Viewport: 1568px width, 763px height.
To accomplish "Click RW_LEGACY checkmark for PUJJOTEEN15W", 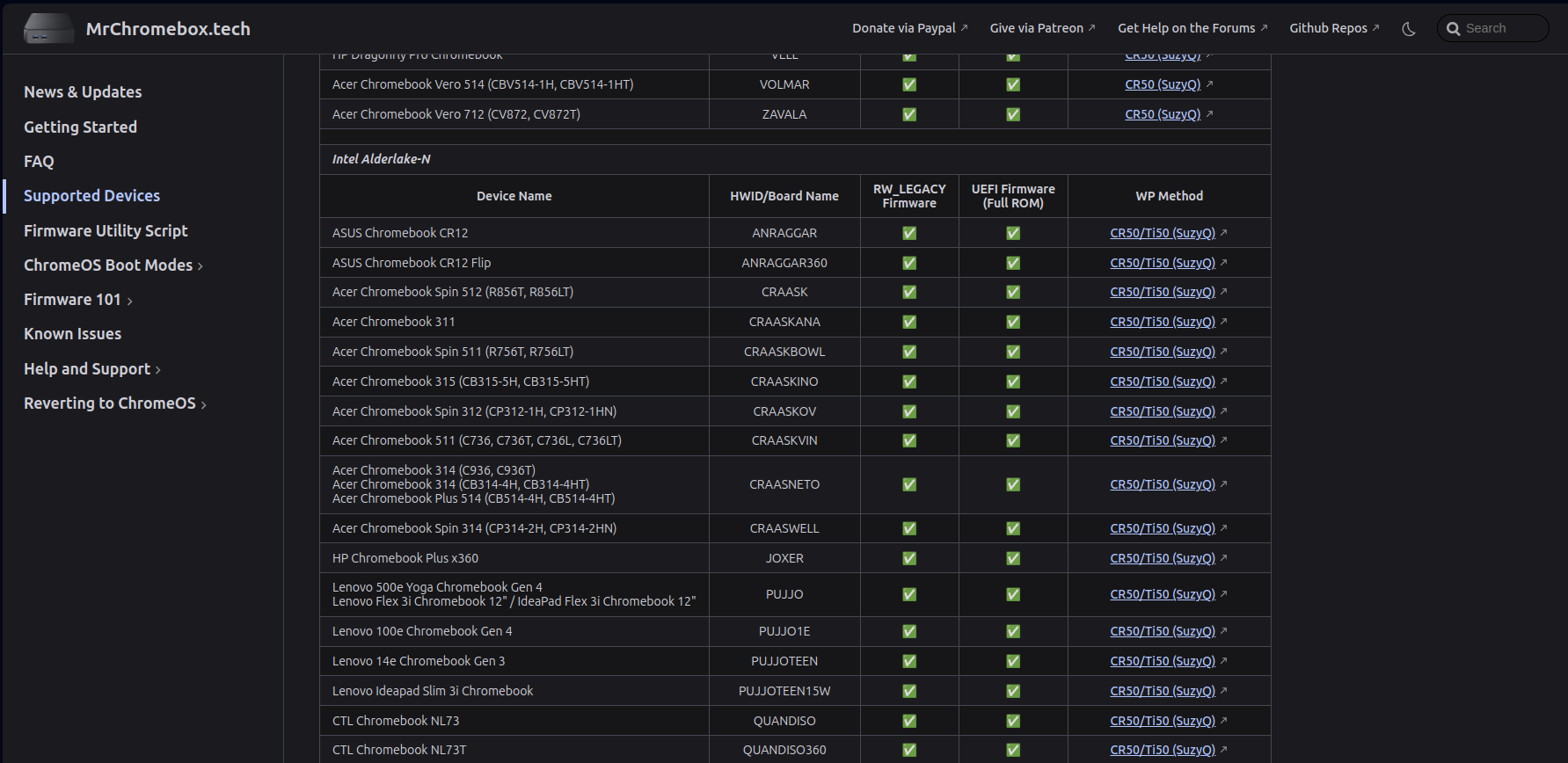I will pyautogui.click(x=909, y=691).
